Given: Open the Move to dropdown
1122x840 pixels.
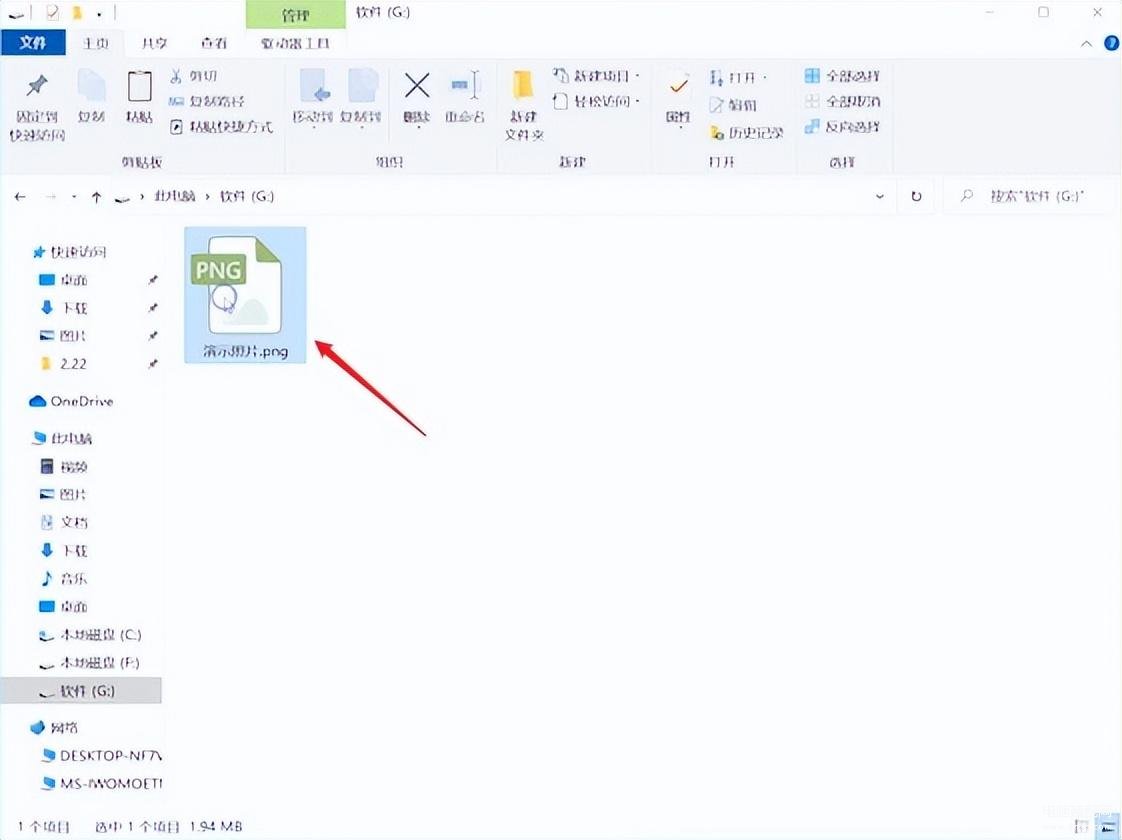Looking at the screenshot, I should (313, 99).
